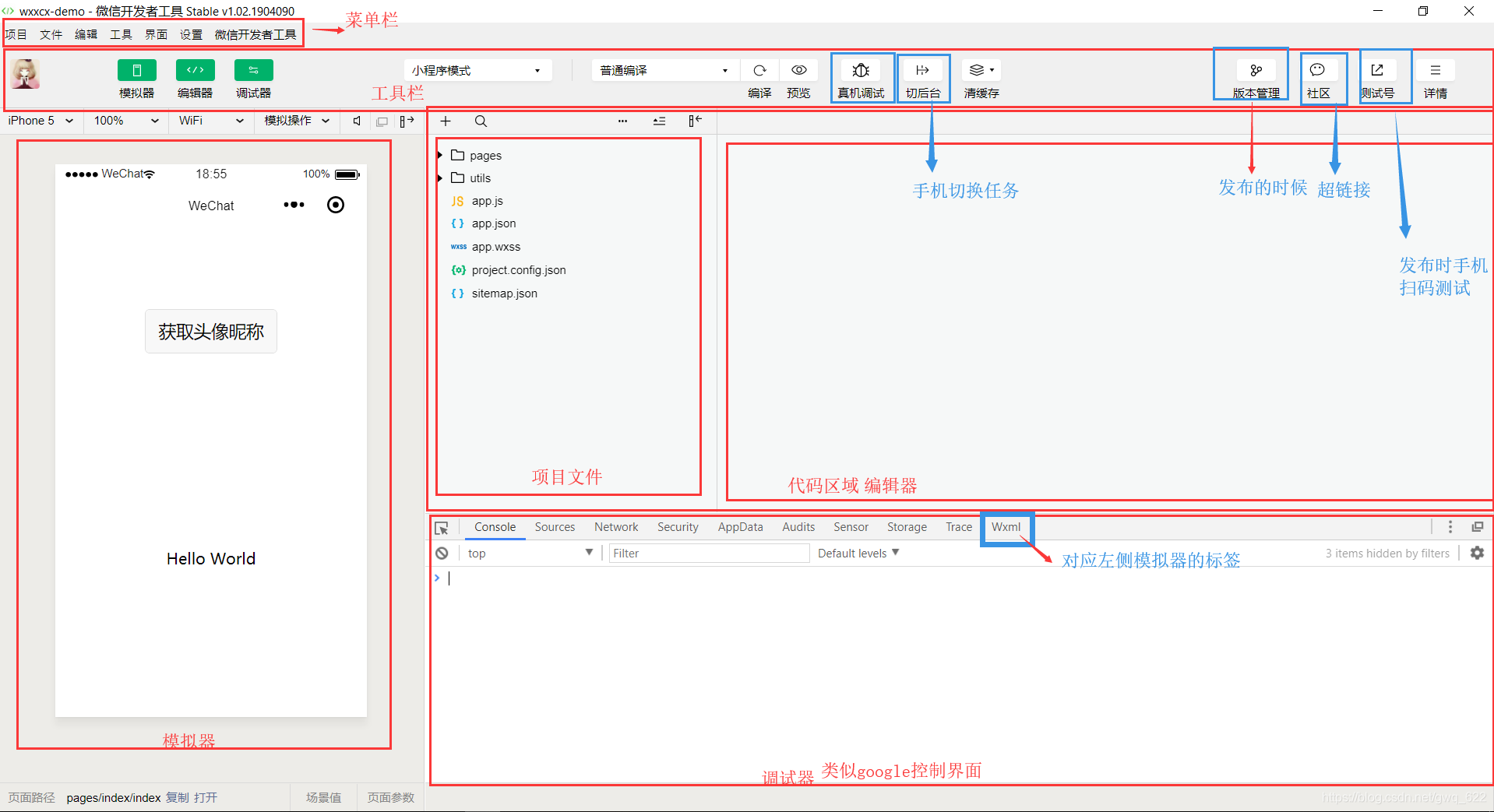Open the WiFi network dropdown

[211, 121]
